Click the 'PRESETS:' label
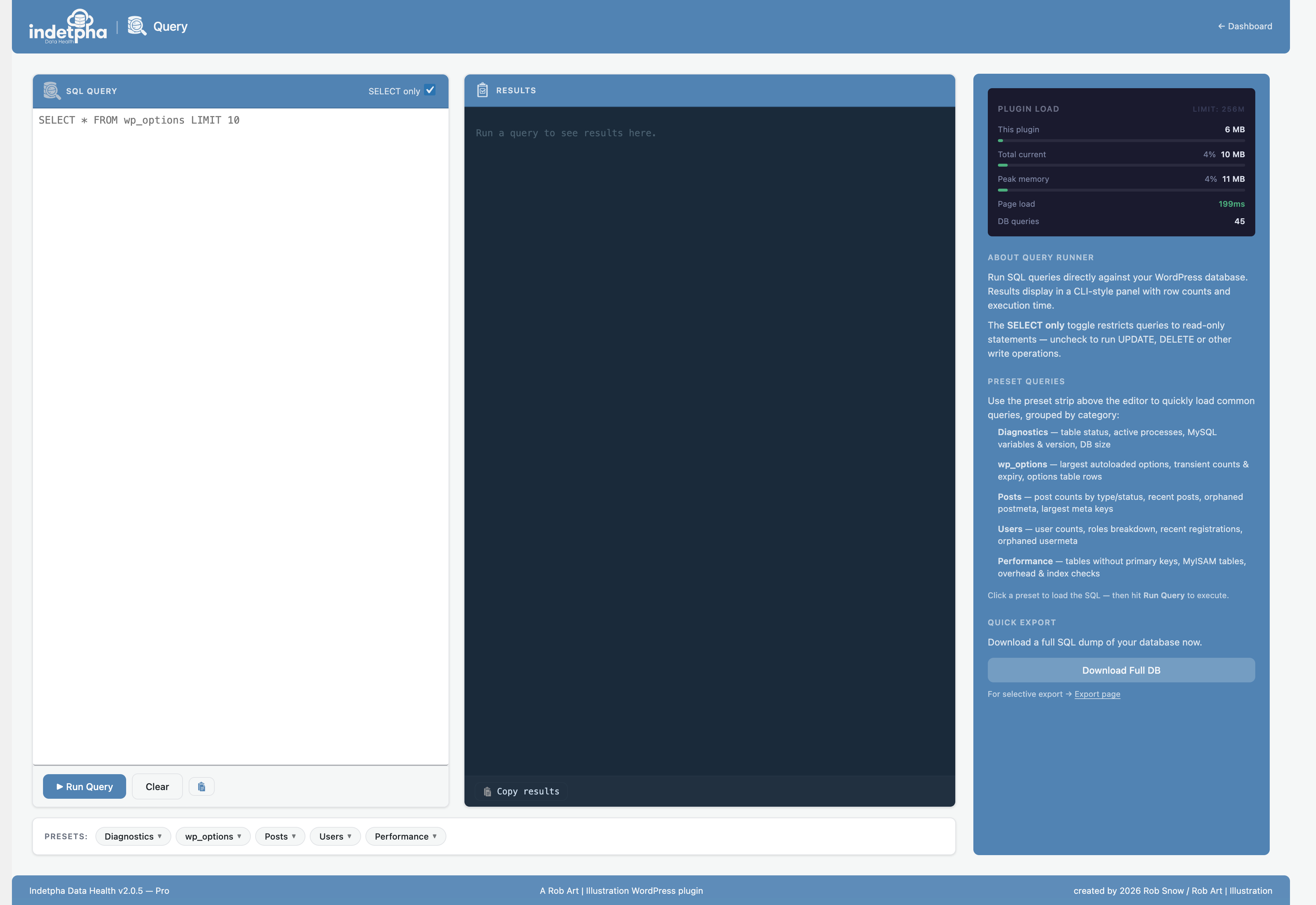This screenshot has width=1316, height=905. click(66, 836)
